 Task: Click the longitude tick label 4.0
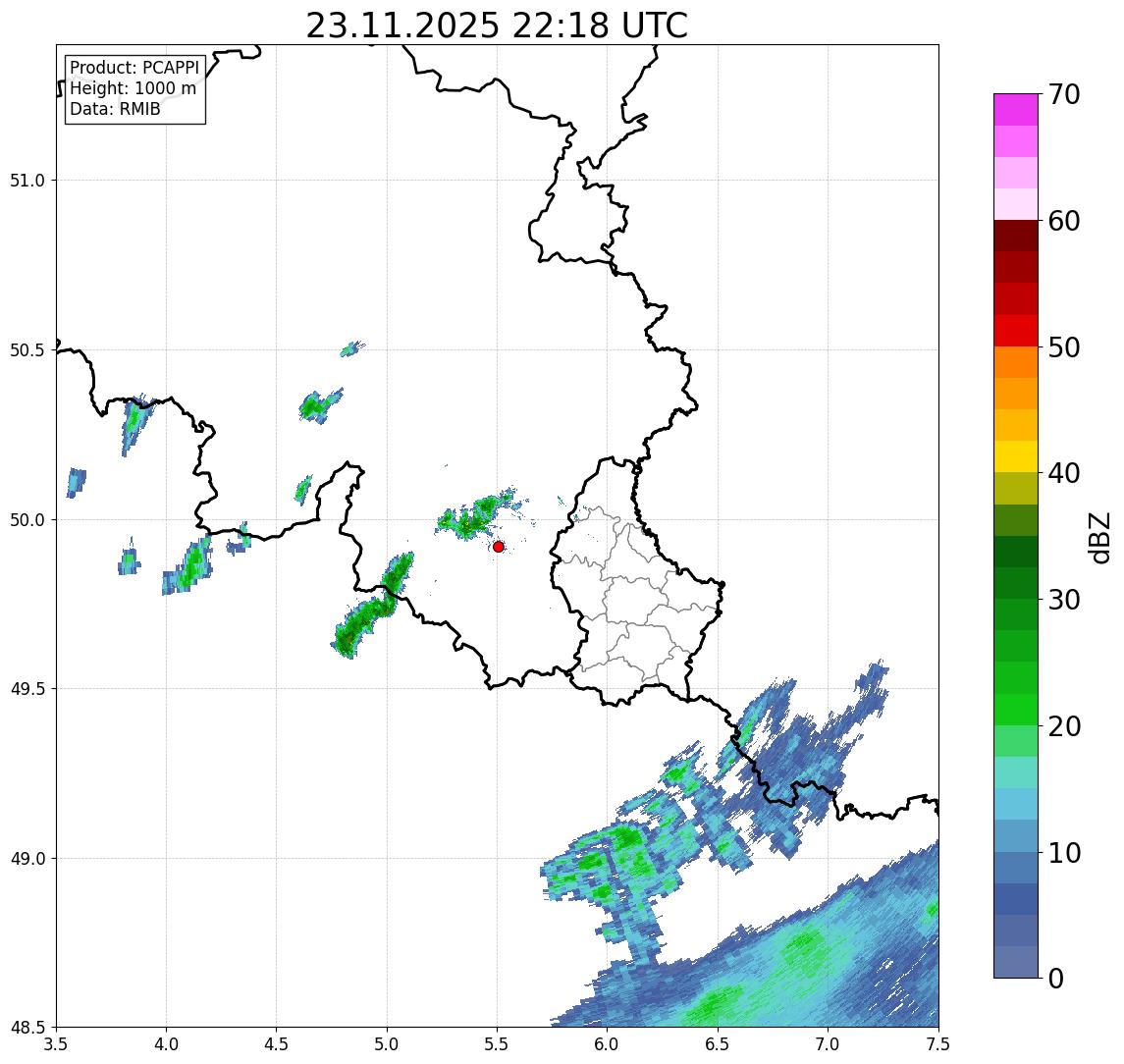pos(166,1044)
